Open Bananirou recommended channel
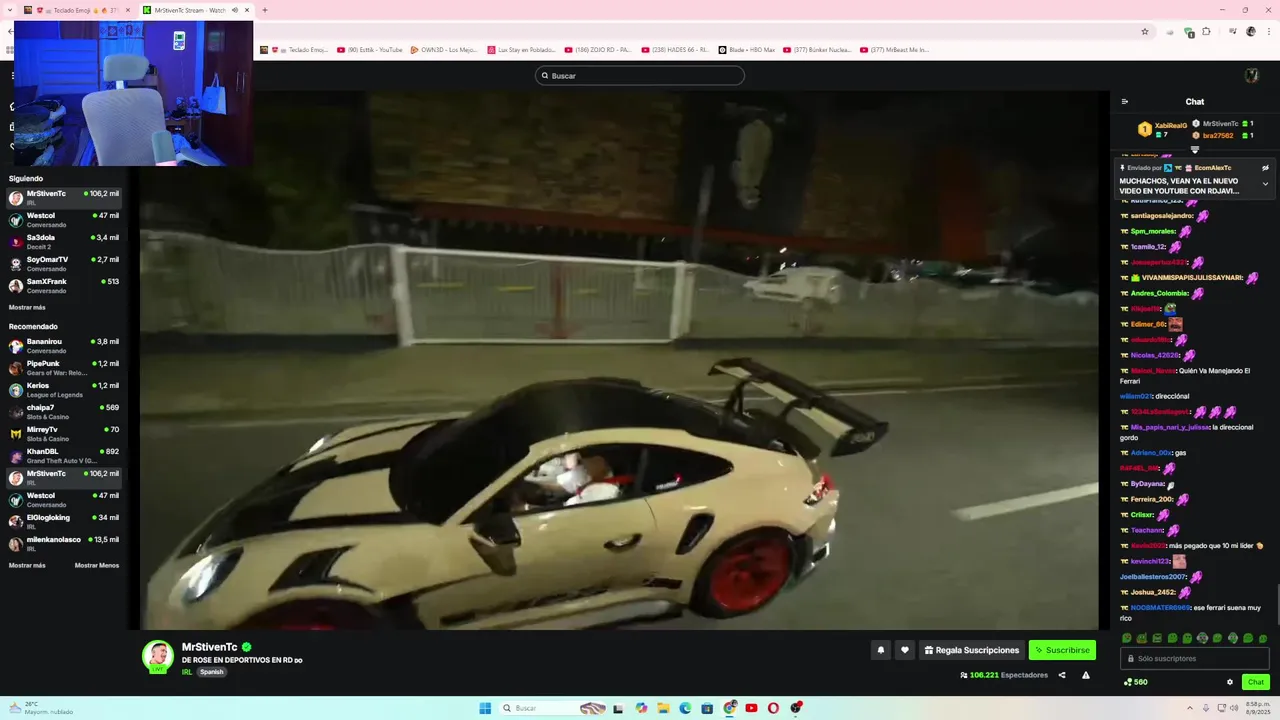The height and width of the screenshot is (720, 1280). click(64, 346)
